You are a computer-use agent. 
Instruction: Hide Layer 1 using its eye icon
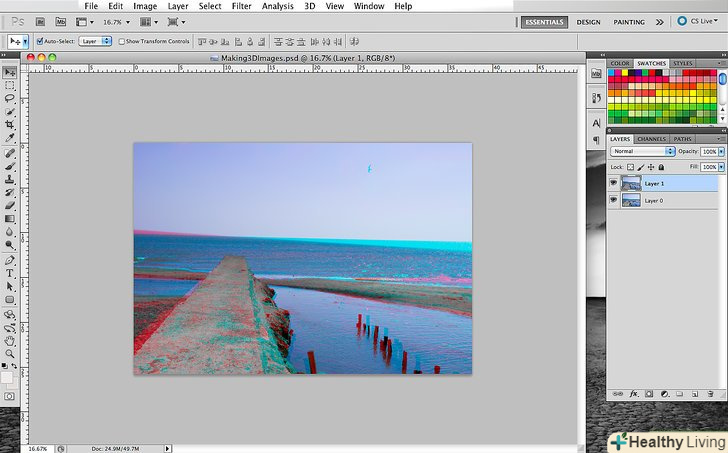613,183
